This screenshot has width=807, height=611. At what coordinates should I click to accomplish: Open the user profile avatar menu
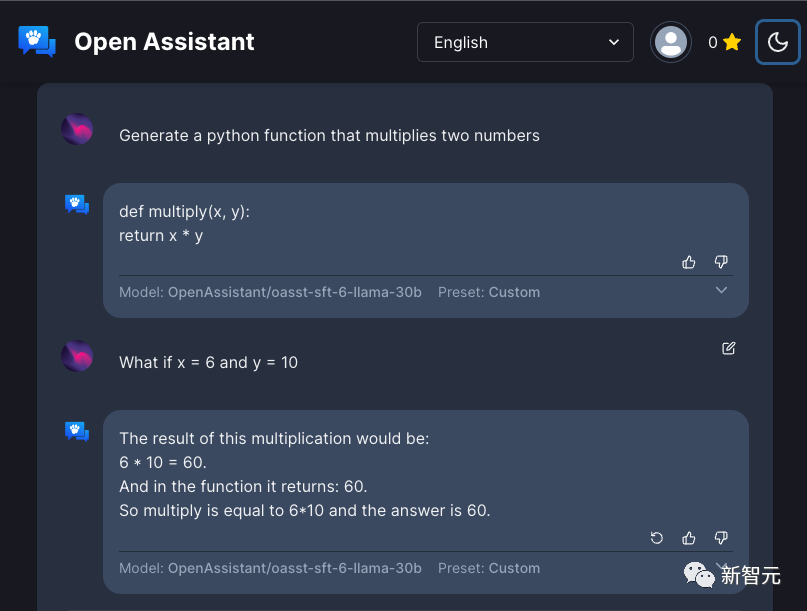671,42
